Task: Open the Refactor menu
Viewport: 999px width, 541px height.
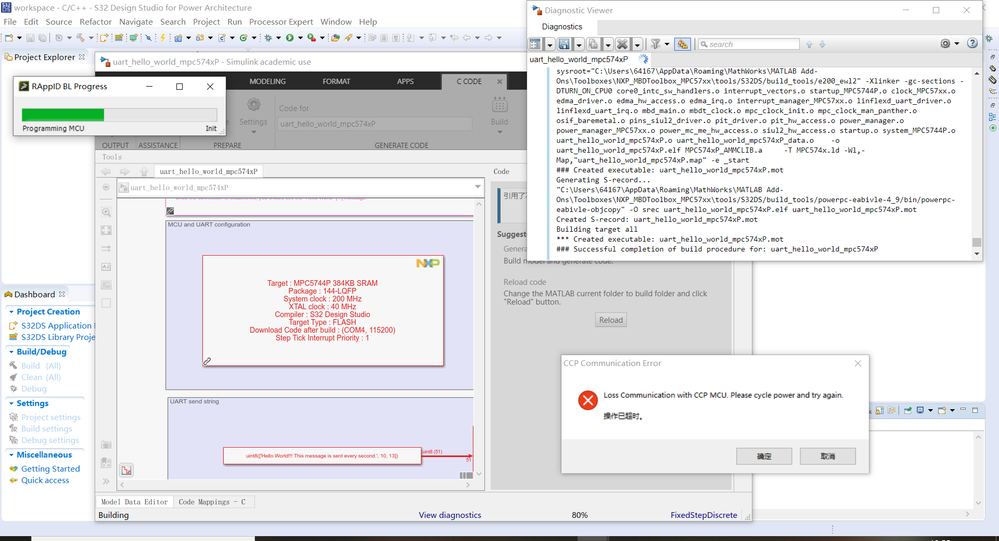Action: (x=96, y=22)
